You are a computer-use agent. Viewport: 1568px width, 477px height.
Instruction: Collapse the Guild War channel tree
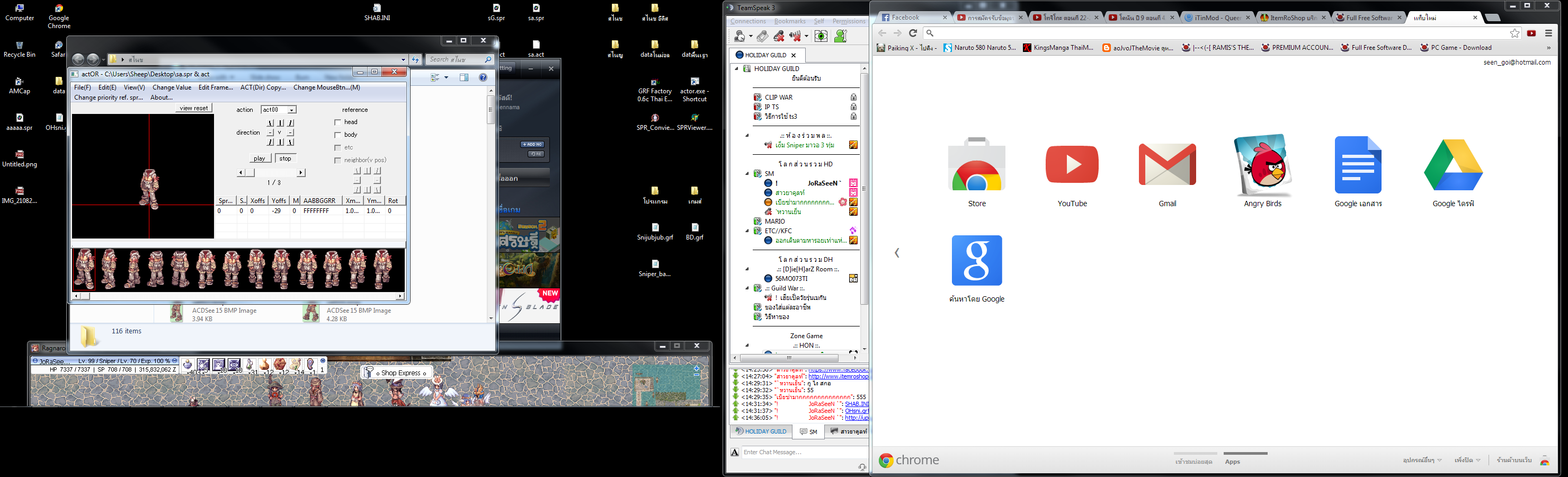point(747,288)
